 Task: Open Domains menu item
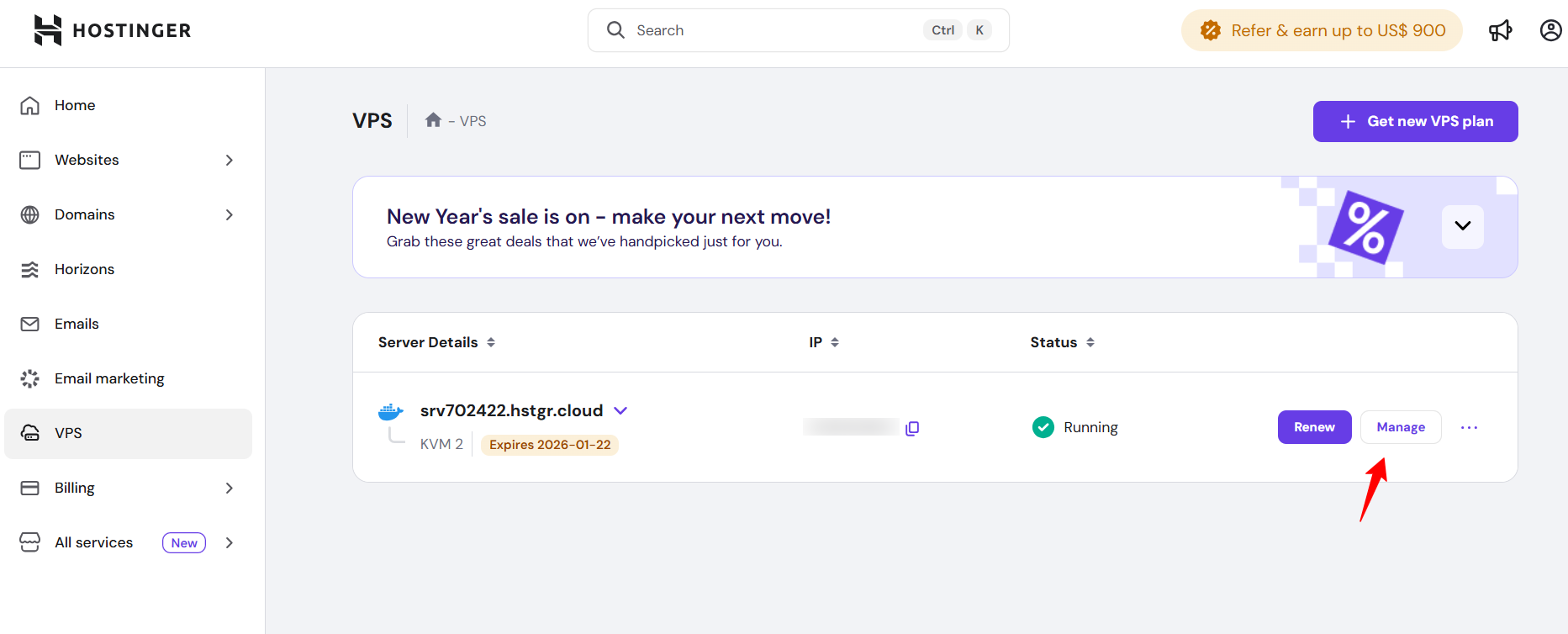(x=128, y=214)
